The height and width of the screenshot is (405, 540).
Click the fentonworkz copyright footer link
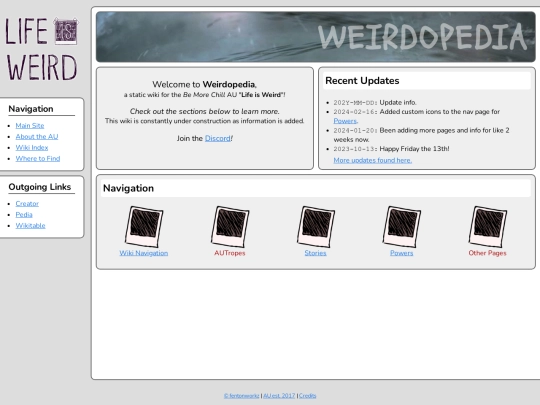[242, 396]
